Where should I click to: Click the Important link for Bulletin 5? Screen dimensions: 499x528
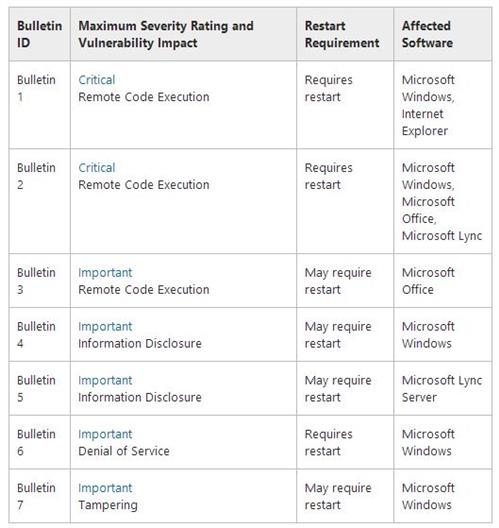click(105, 381)
